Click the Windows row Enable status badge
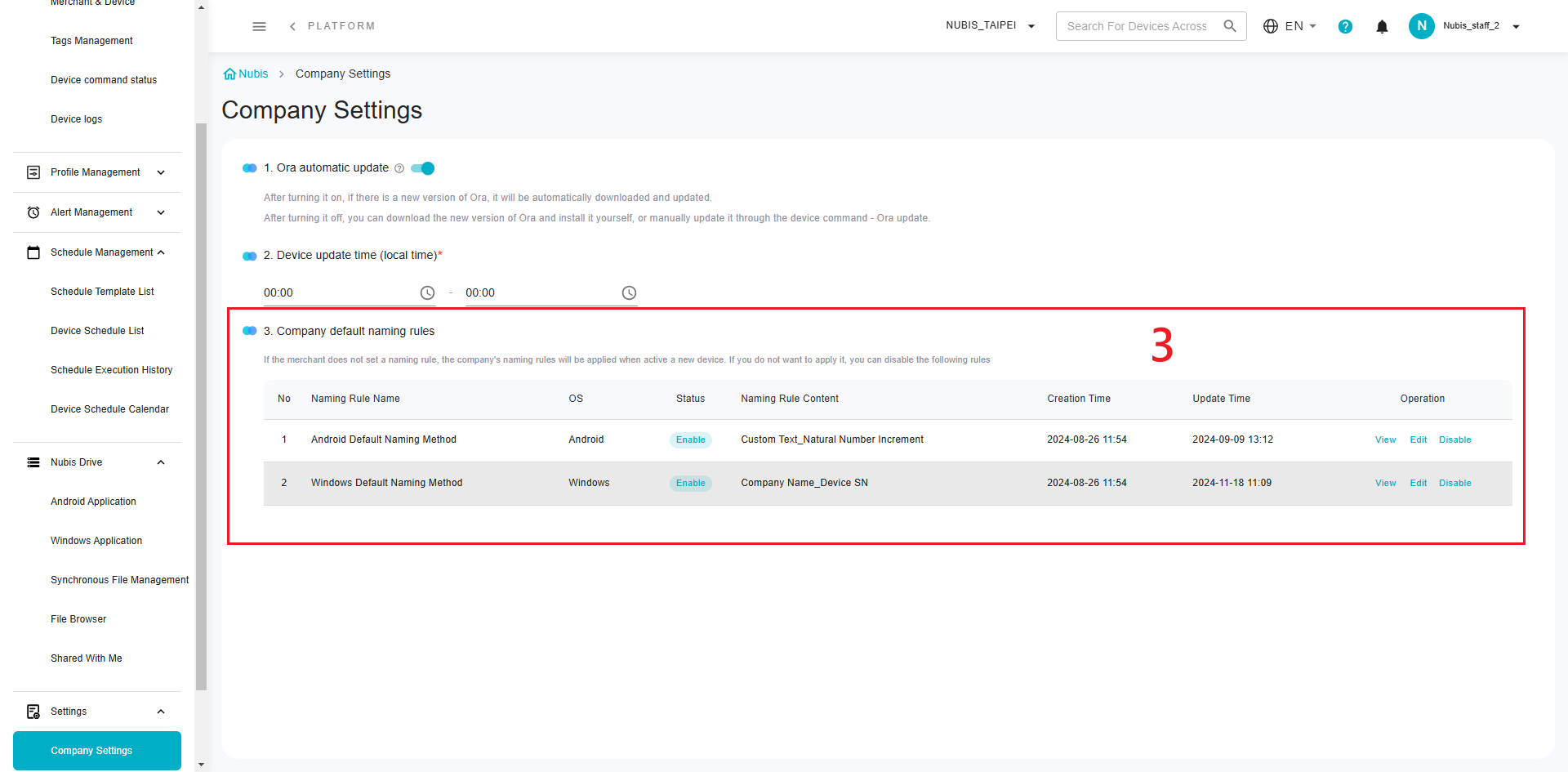Viewport: 1568px width, 772px height. [690, 483]
